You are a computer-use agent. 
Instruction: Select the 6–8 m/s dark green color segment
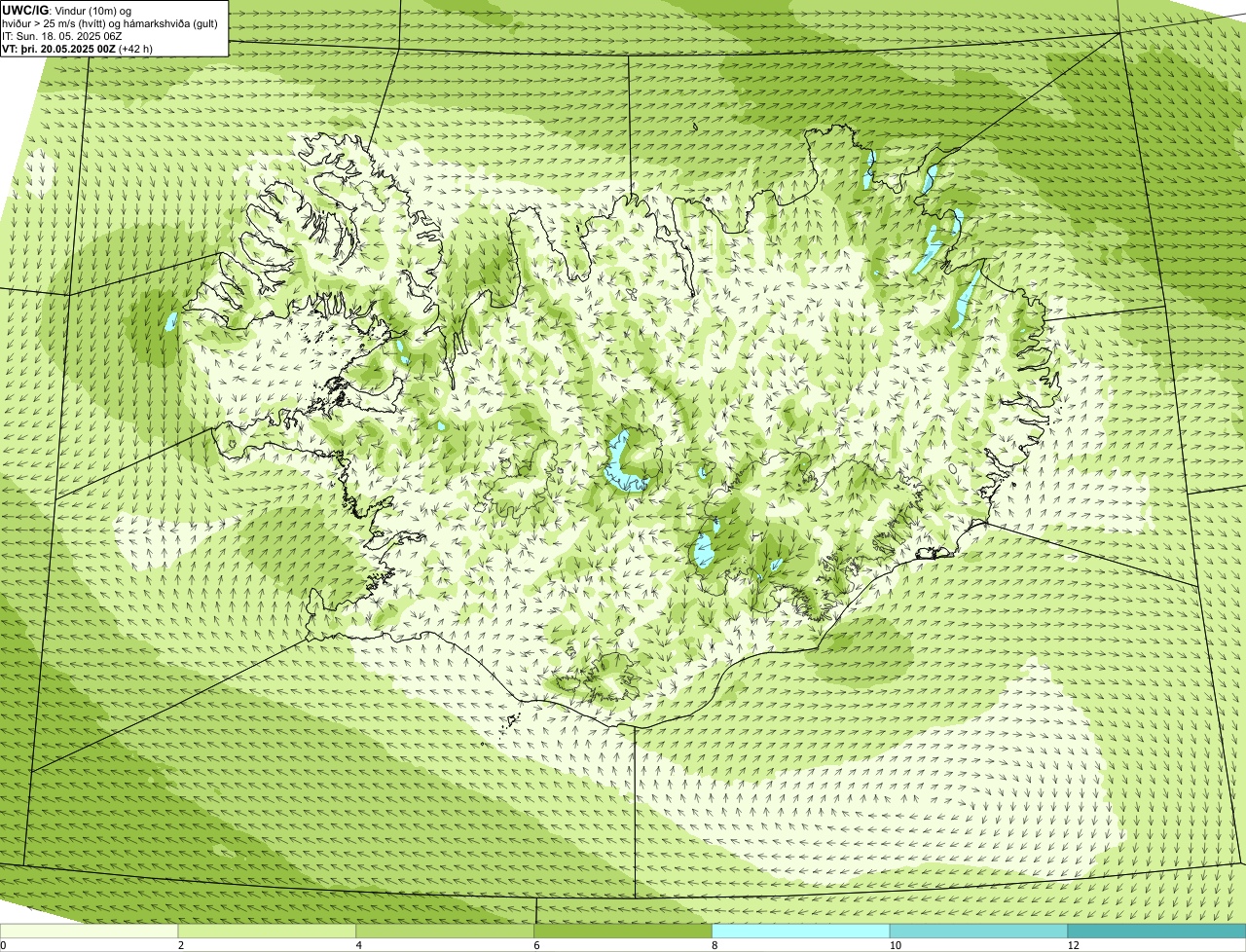623,932
